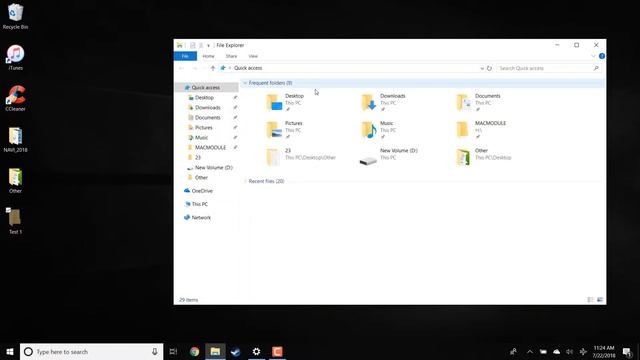Select the Other folder on the desktop
Viewport: 640px width, 360px height.
click(x=15, y=180)
